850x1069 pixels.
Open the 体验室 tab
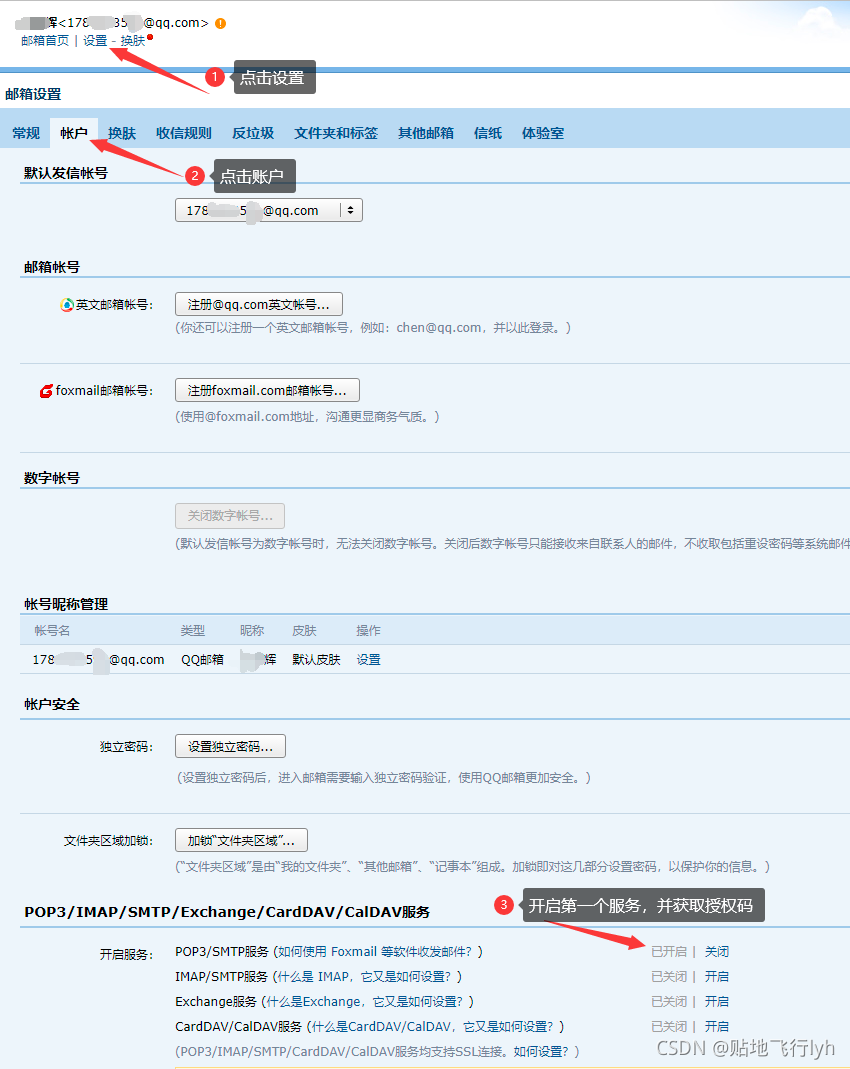[543, 133]
